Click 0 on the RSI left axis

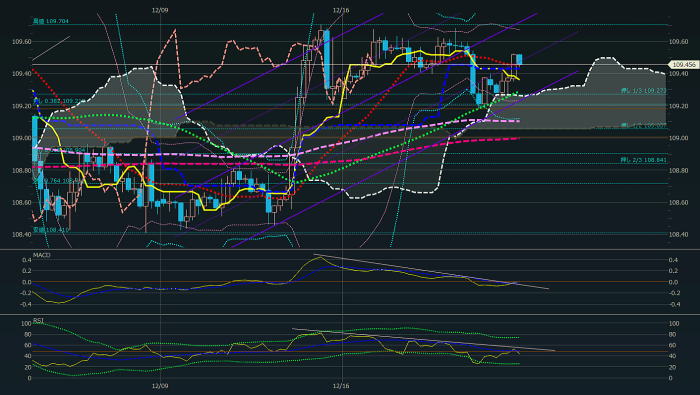29,378
